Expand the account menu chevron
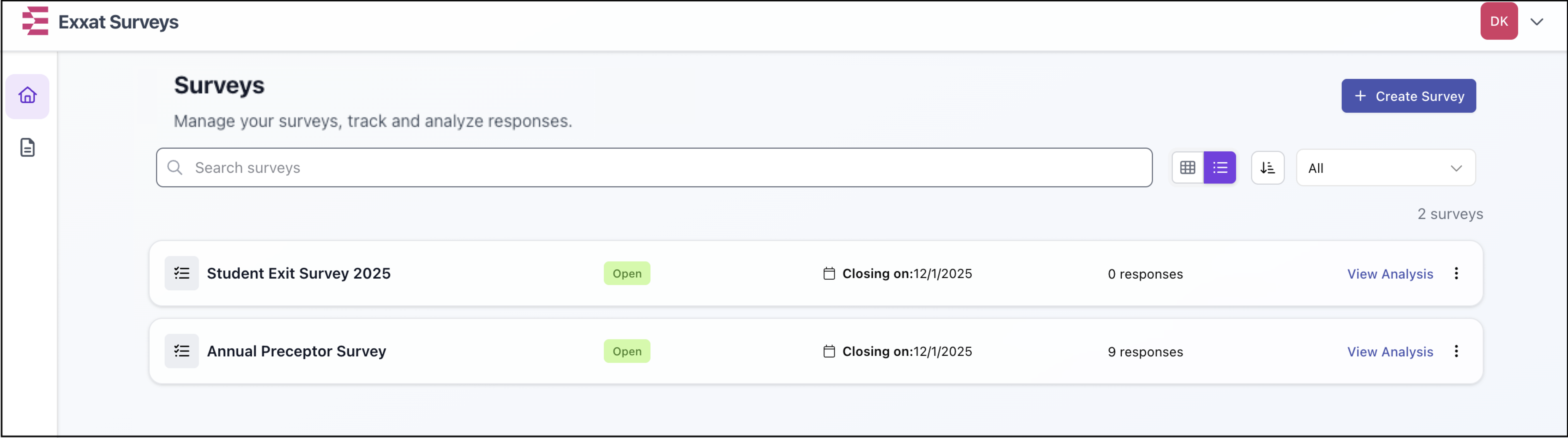 pyautogui.click(x=1537, y=22)
